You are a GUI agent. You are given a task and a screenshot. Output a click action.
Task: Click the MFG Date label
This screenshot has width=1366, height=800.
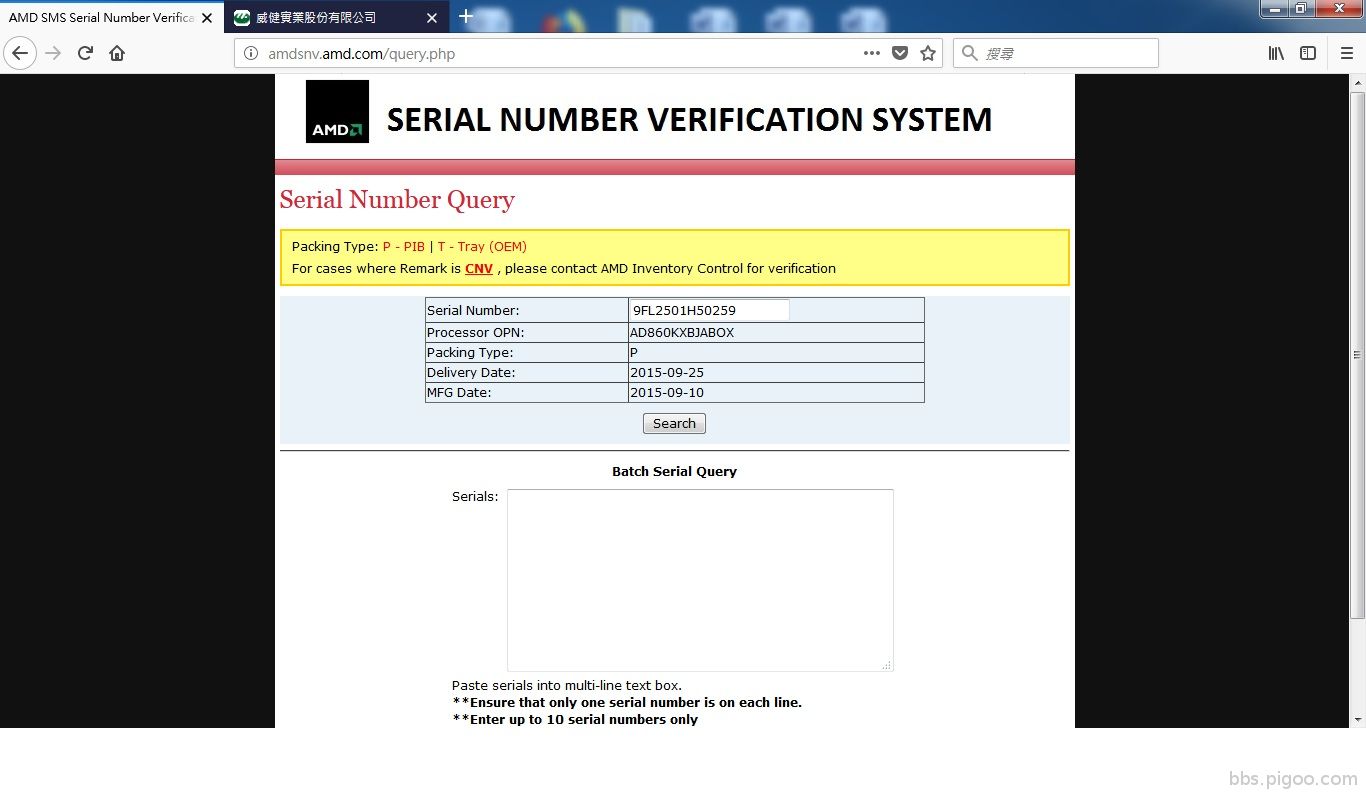click(459, 392)
